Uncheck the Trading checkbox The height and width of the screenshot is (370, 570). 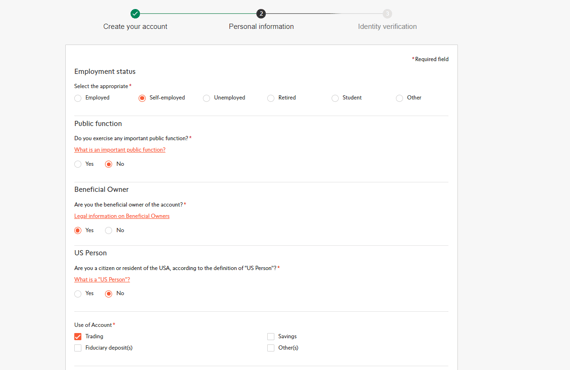point(78,337)
